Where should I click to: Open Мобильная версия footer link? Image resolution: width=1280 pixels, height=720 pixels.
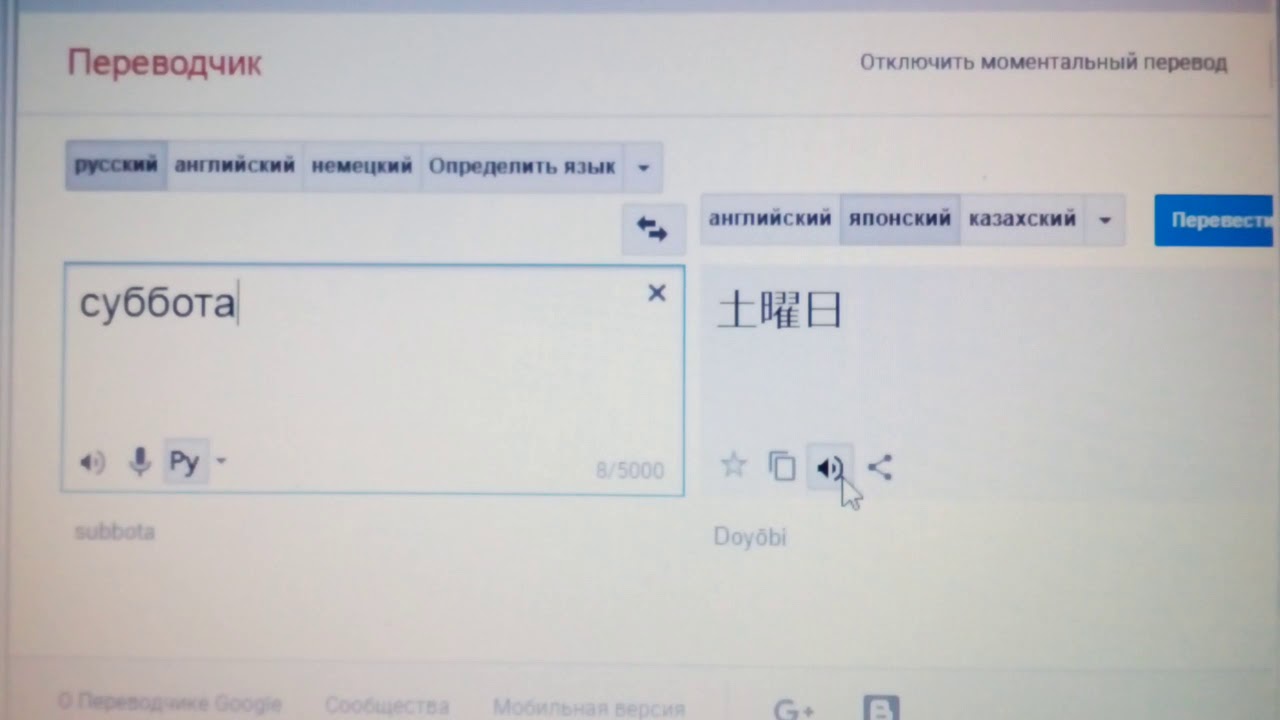(x=589, y=708)
